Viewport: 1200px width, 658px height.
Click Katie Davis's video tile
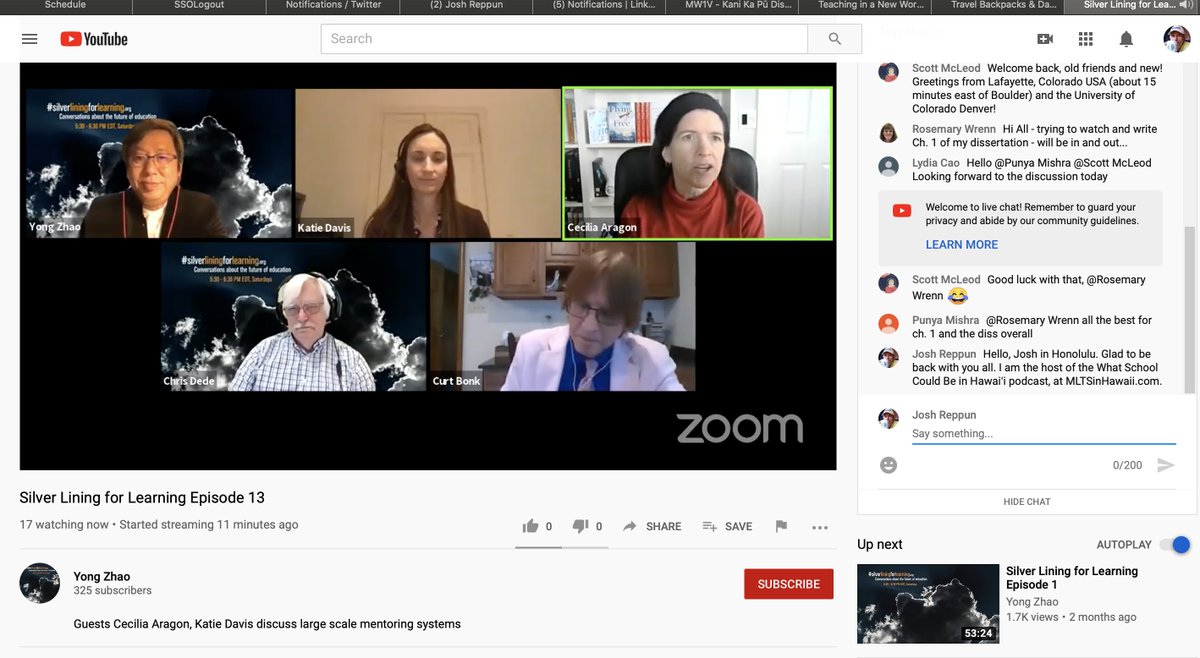click(x=428, y=163)
